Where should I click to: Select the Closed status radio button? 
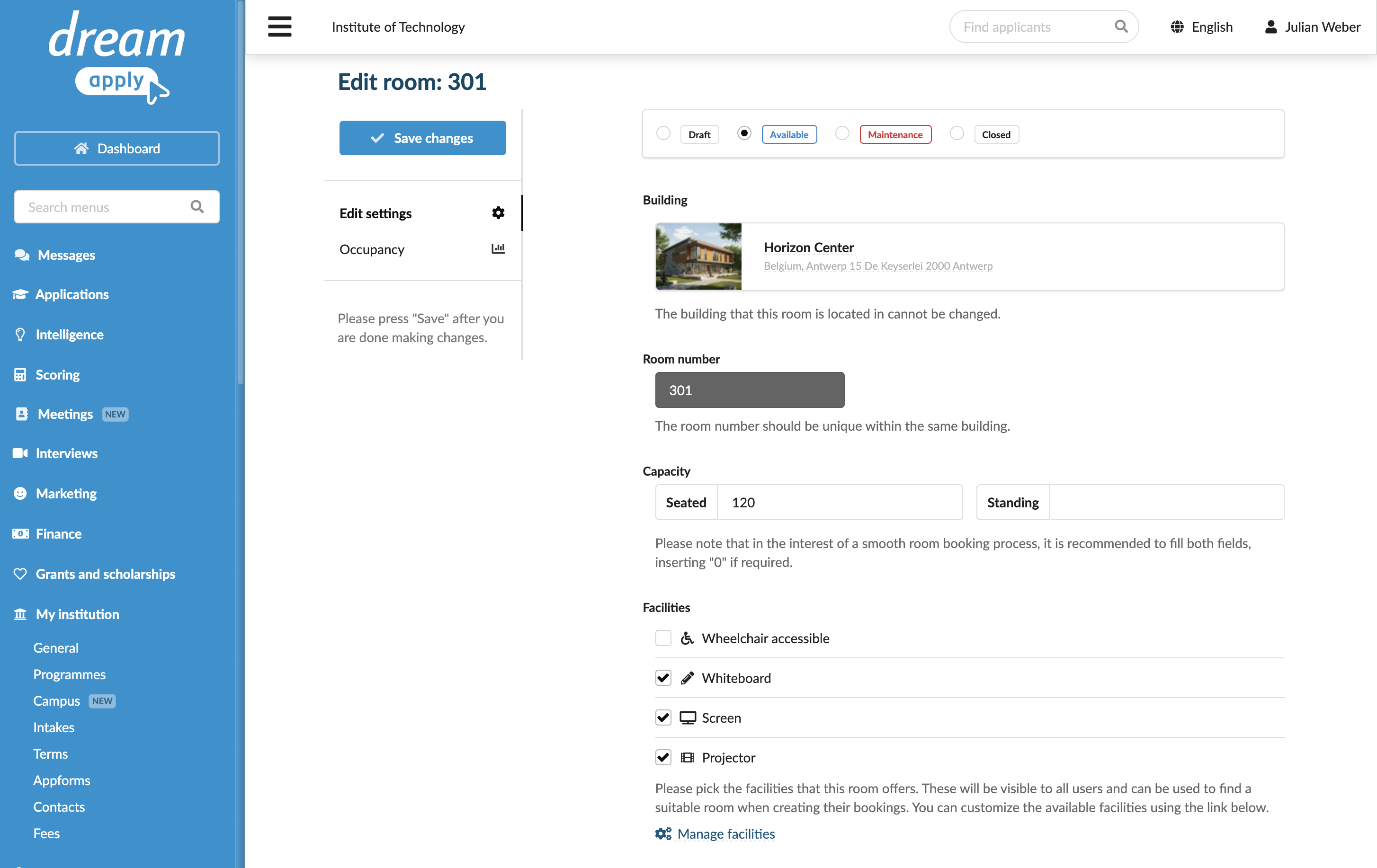tap(957, 133)
